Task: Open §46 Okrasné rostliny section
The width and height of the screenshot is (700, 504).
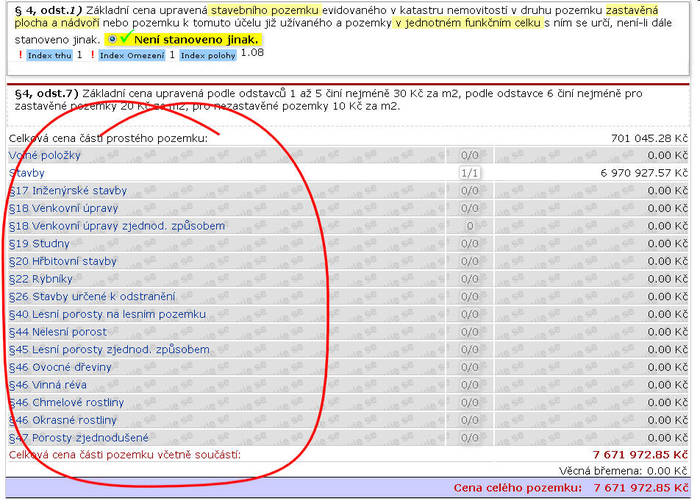Action: 63,420
